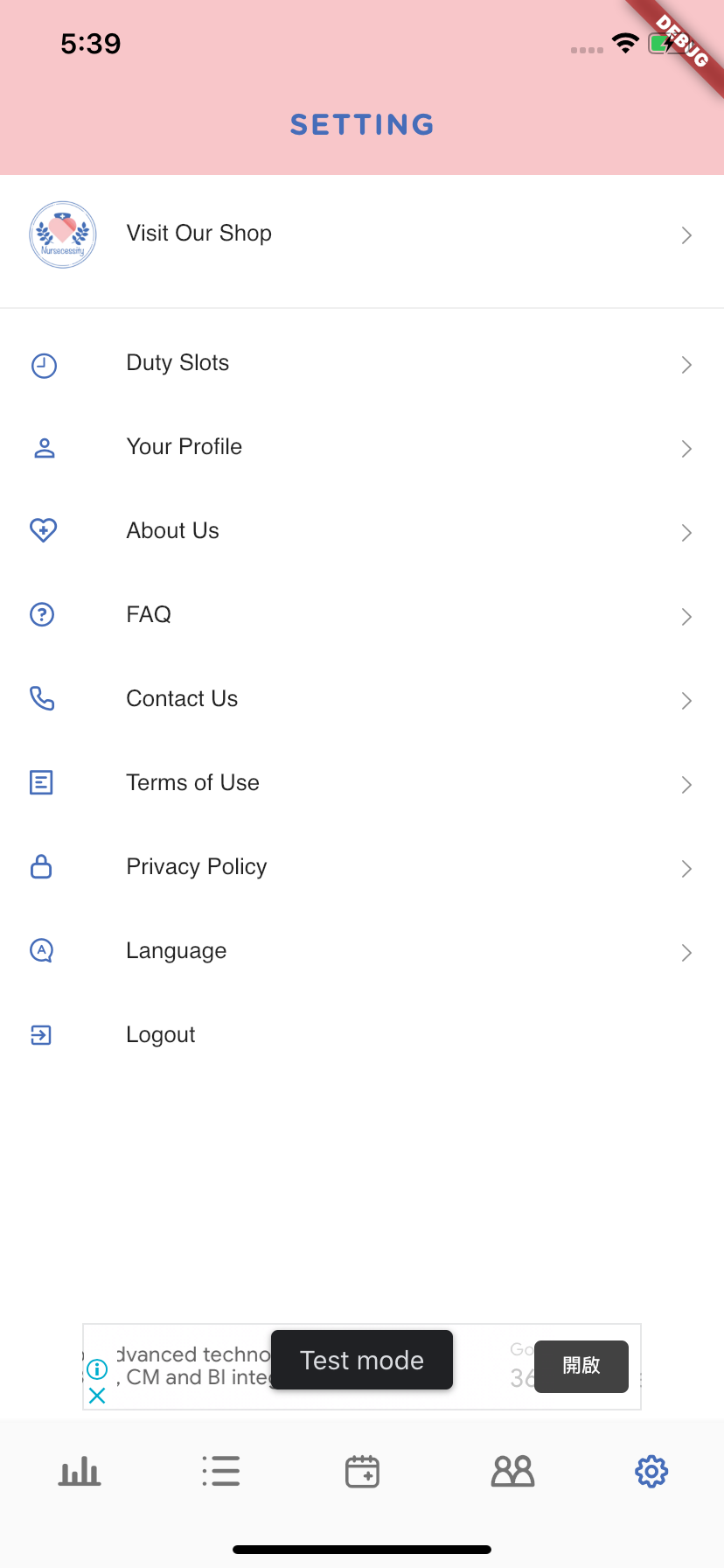This screenshot has height=1568, width=724.
Task: Tap the Nursecessity shop logo
Action: [62, 234]
